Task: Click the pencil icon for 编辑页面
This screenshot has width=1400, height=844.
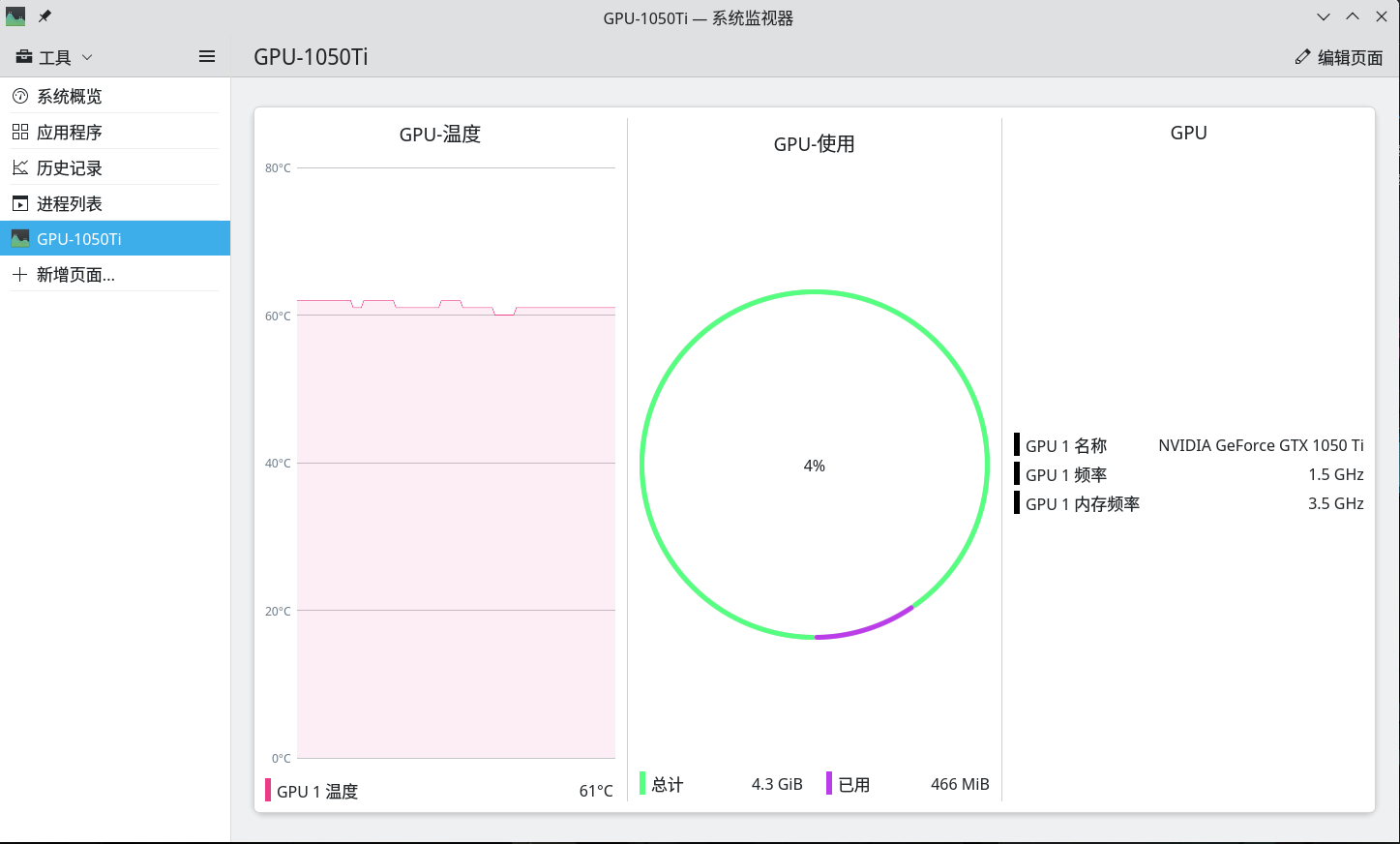Action: pyautogui.click(x=1302, y=57)
